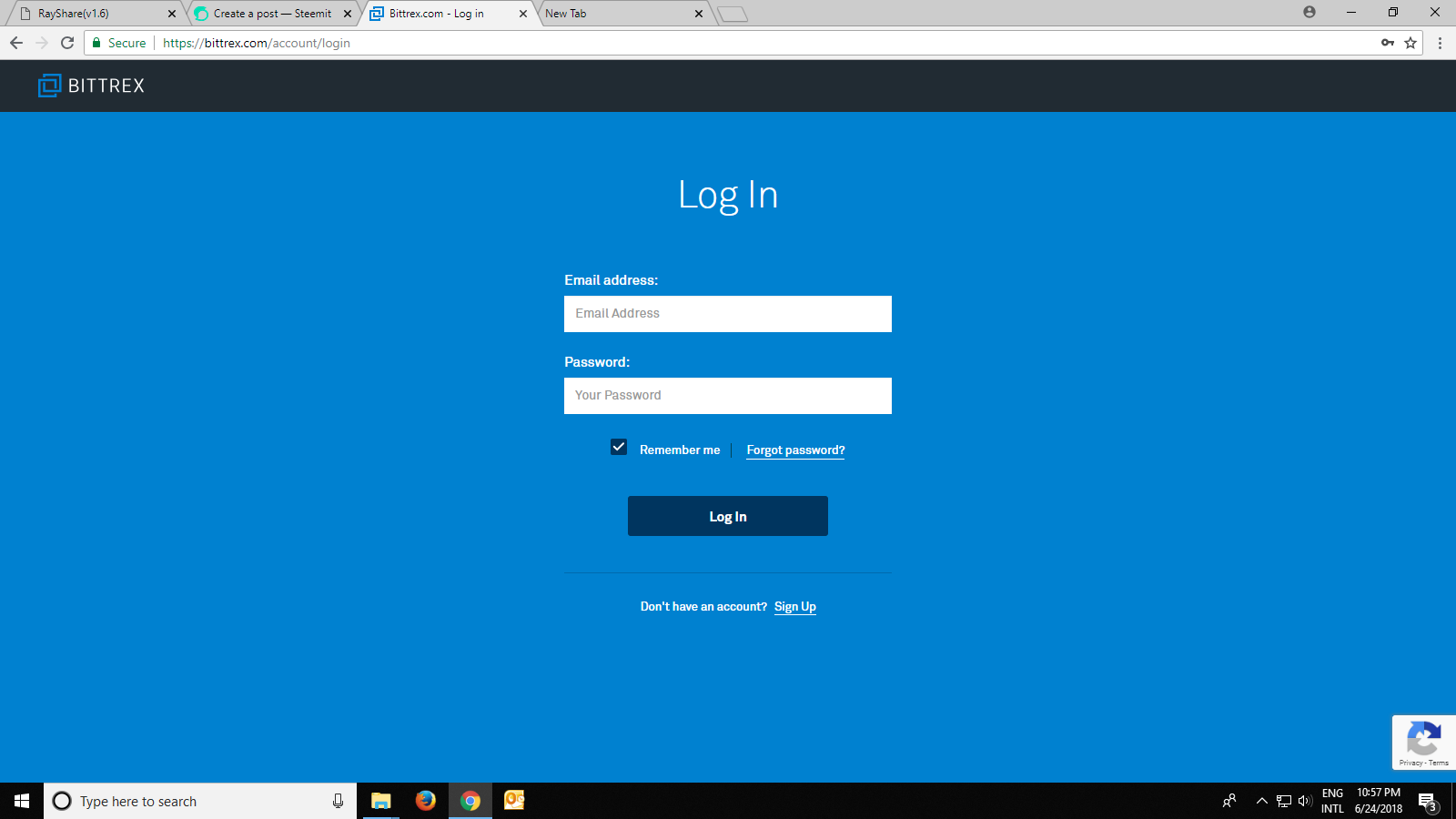The height and width of the screenshot is (819, 1456).
Task: Close the New Tab tab
Action: click(x=699, y=14)
